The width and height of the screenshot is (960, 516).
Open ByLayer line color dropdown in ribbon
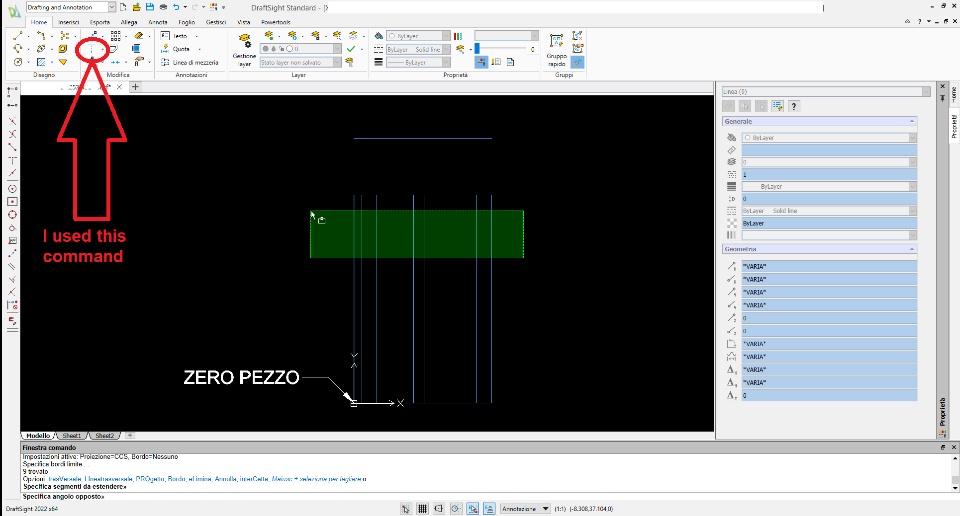click(x=446, y=36)
